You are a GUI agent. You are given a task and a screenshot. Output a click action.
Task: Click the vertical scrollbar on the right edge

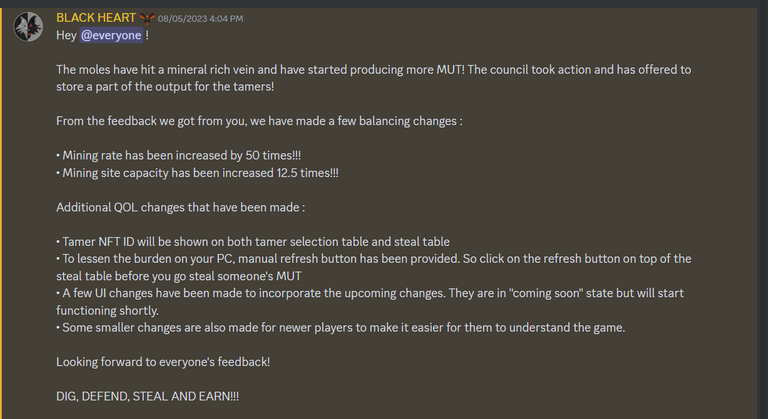click(762, 213)
